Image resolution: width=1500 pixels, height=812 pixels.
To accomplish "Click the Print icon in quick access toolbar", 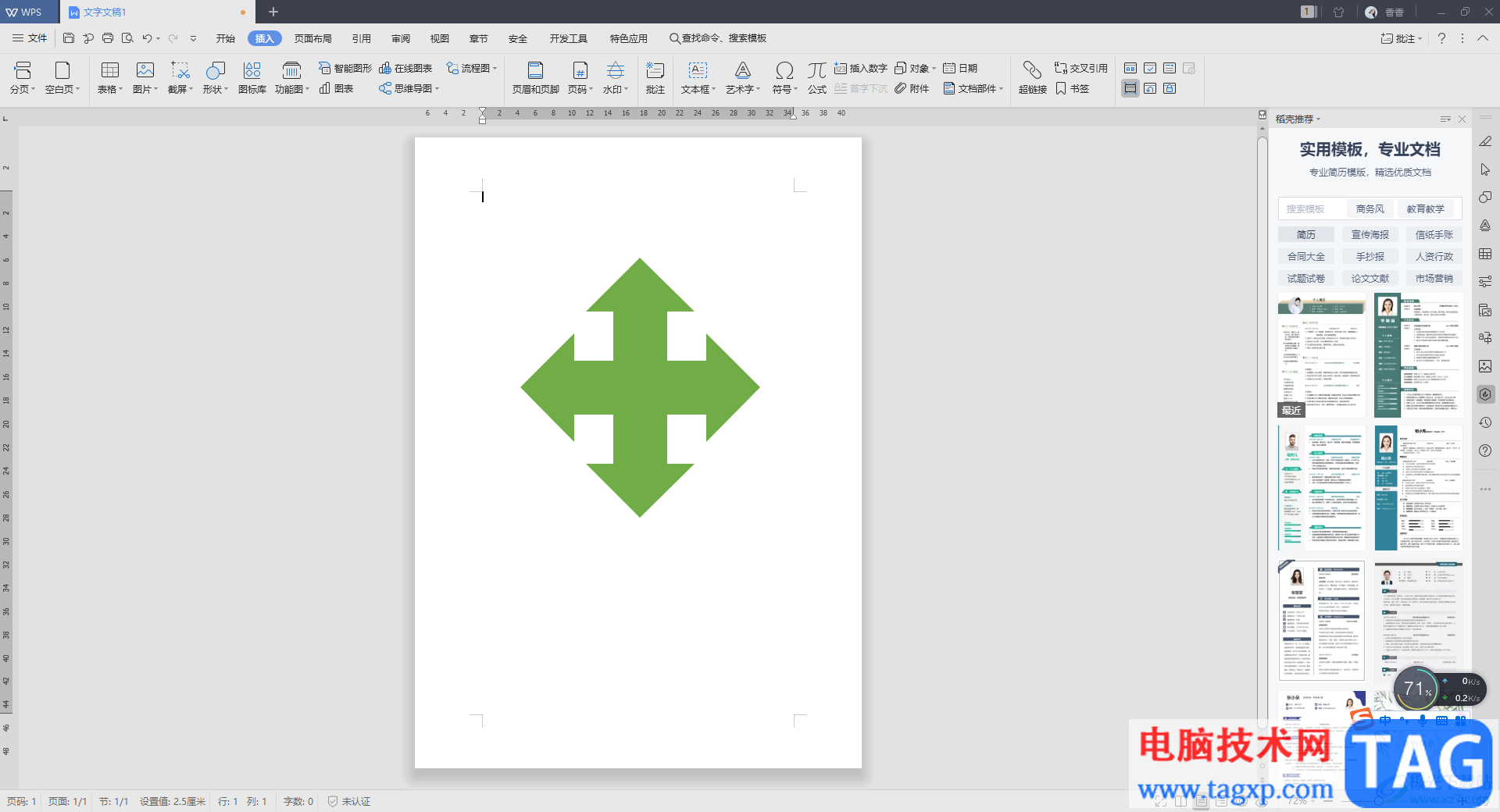I will coord(108,38).
